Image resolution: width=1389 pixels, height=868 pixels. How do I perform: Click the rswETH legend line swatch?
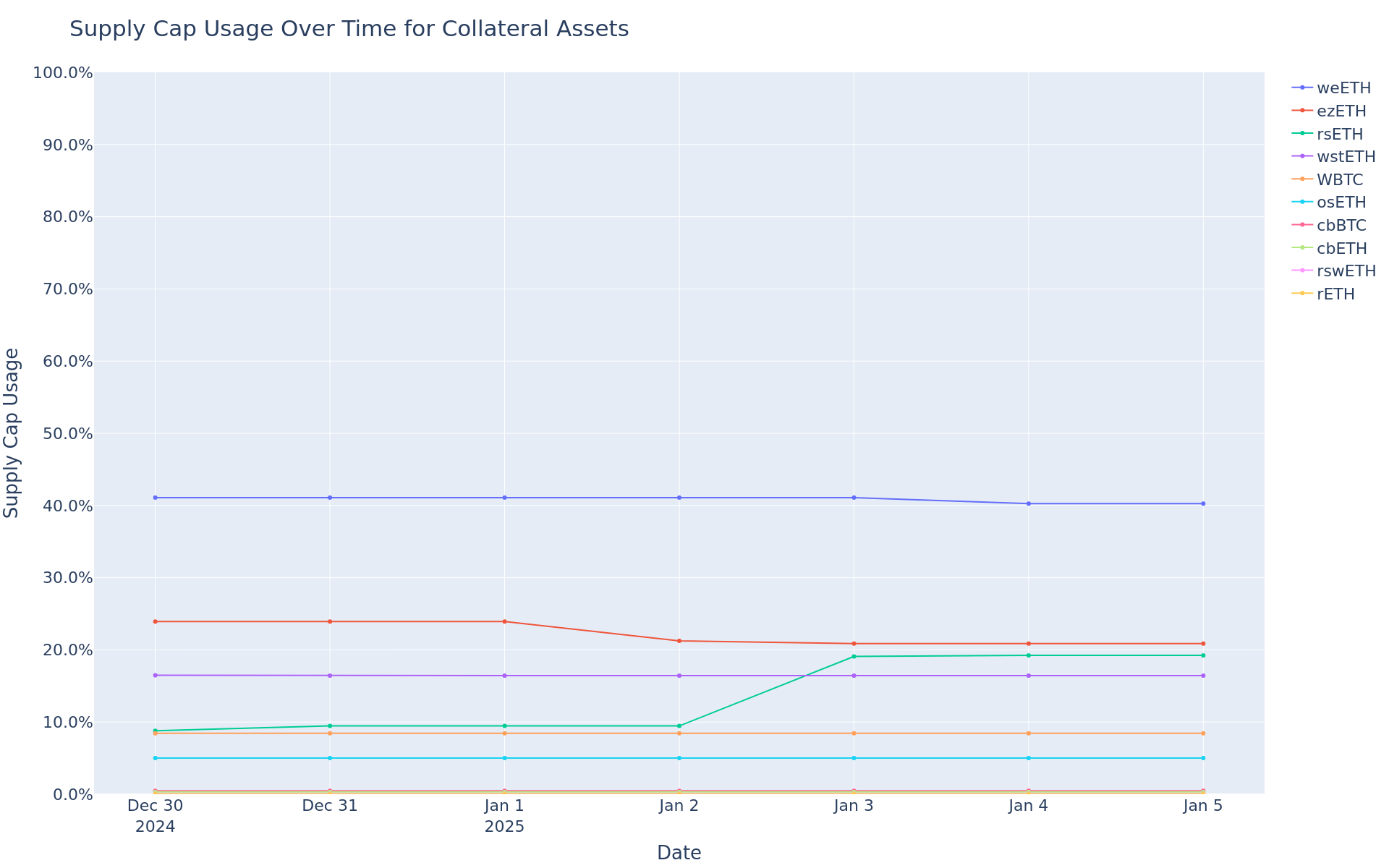1302,271
